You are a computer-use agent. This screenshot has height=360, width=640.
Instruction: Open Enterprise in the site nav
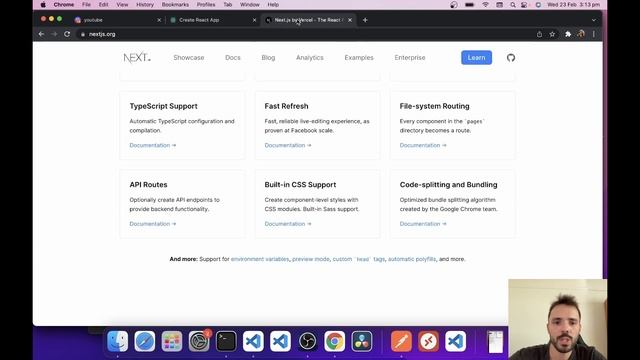tap(410, 58)
